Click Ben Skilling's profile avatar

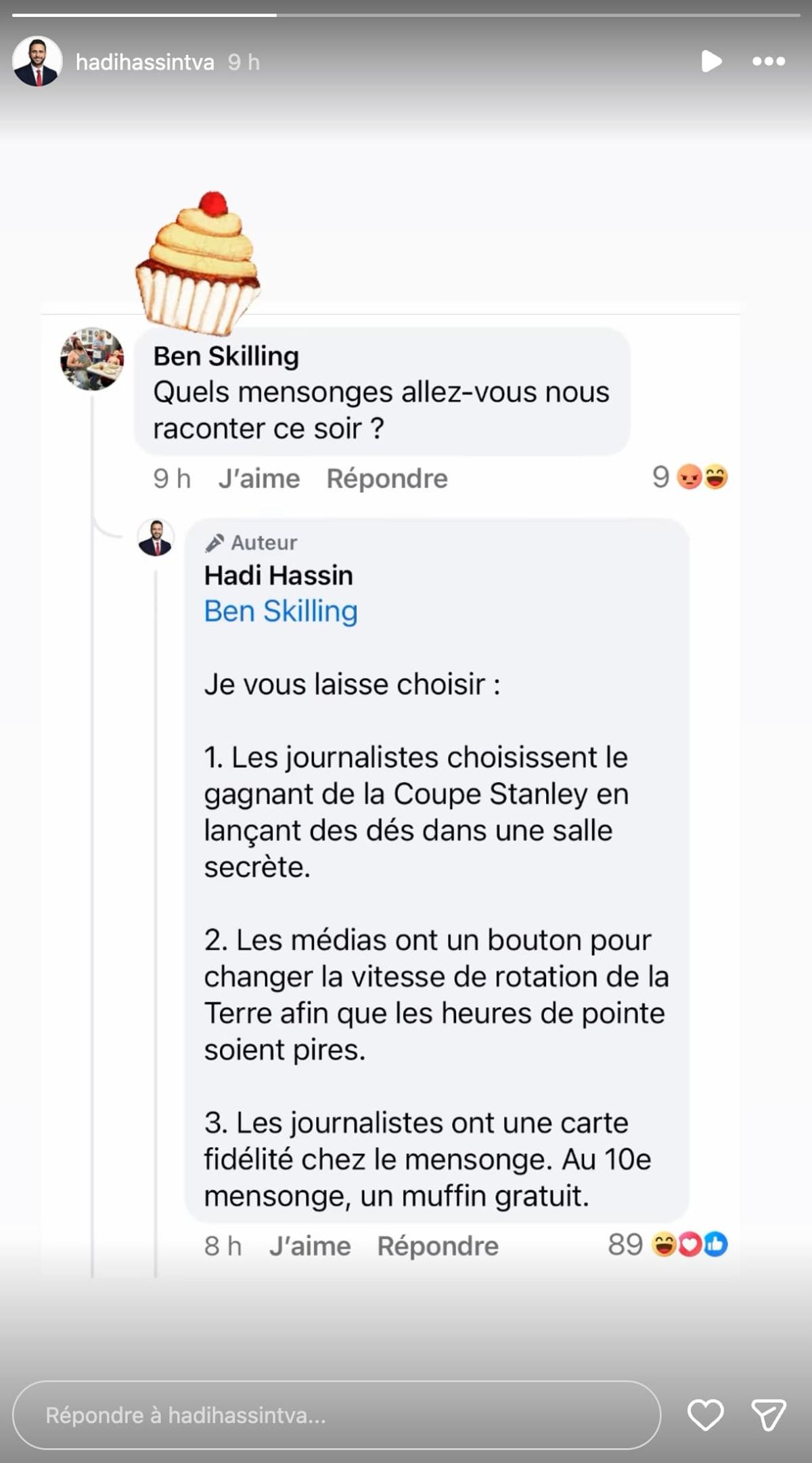click(x=91, y=359)
